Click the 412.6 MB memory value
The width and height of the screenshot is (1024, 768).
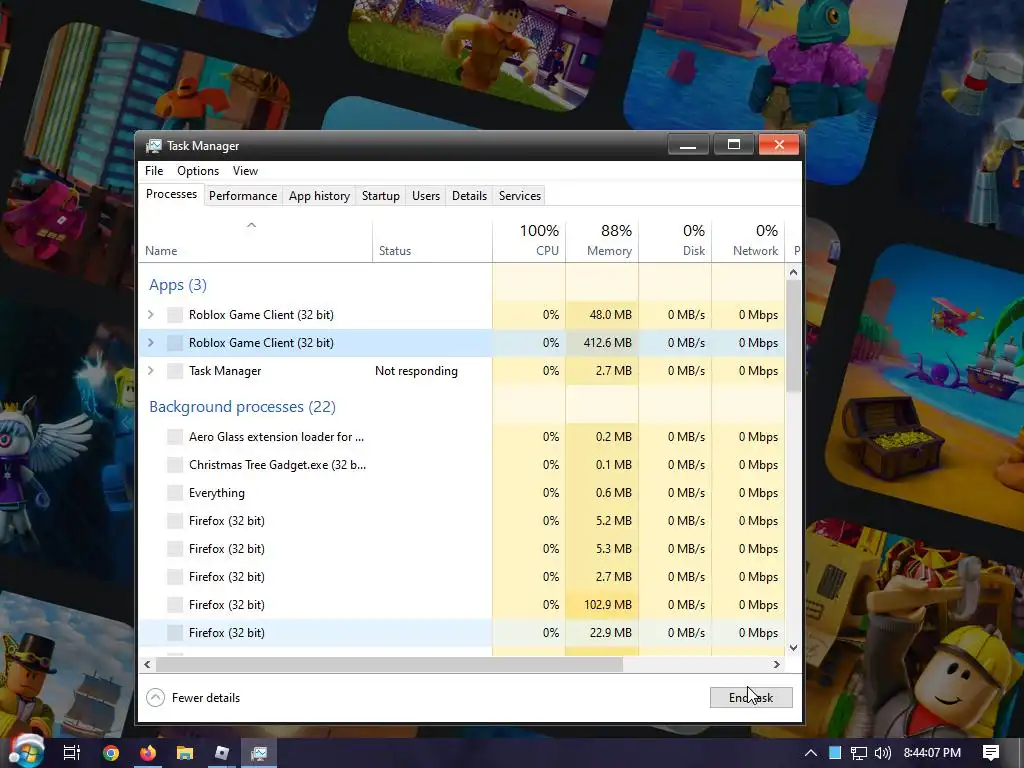(x=607, y=343)
